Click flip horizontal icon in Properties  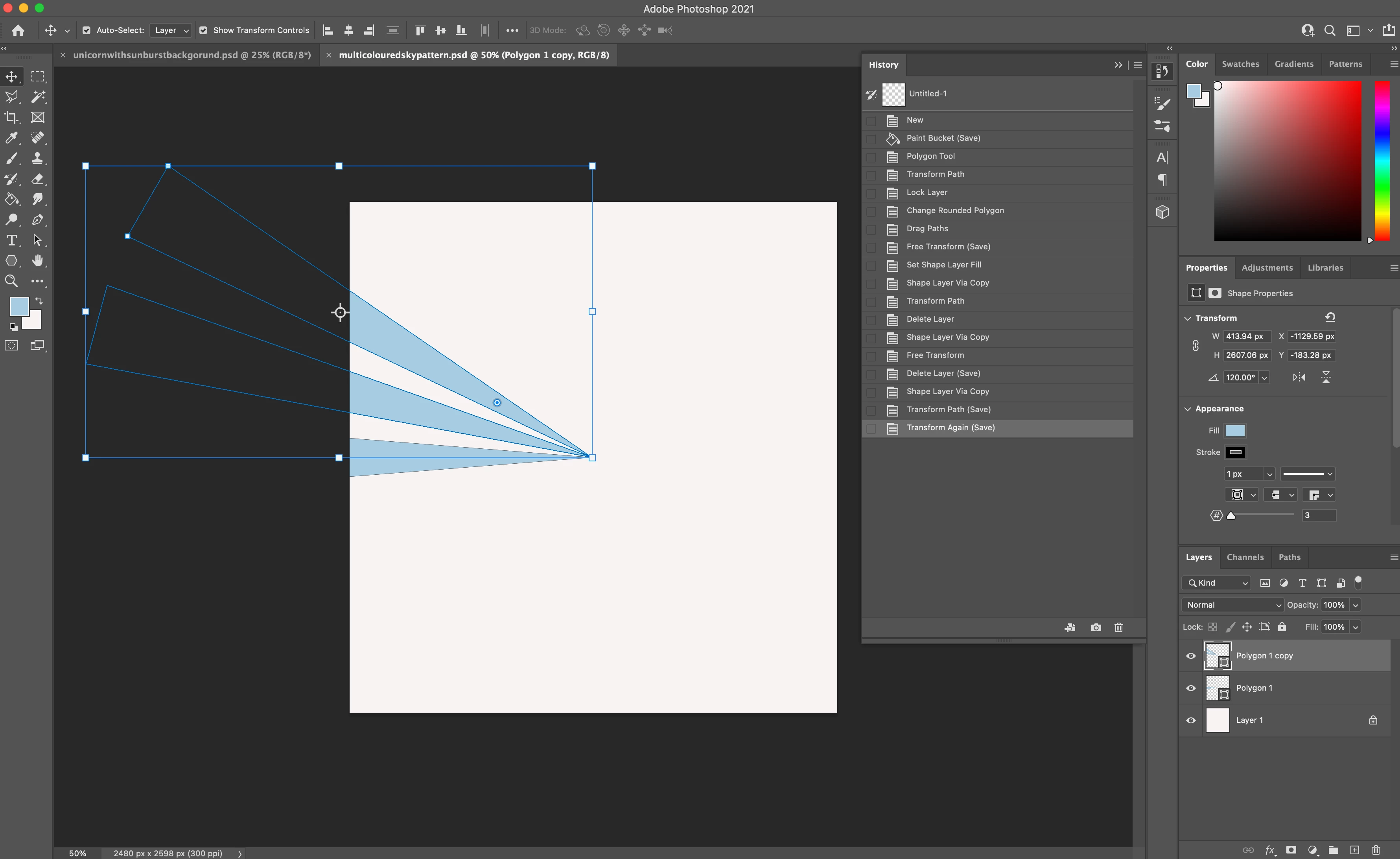pos(1299,377)
